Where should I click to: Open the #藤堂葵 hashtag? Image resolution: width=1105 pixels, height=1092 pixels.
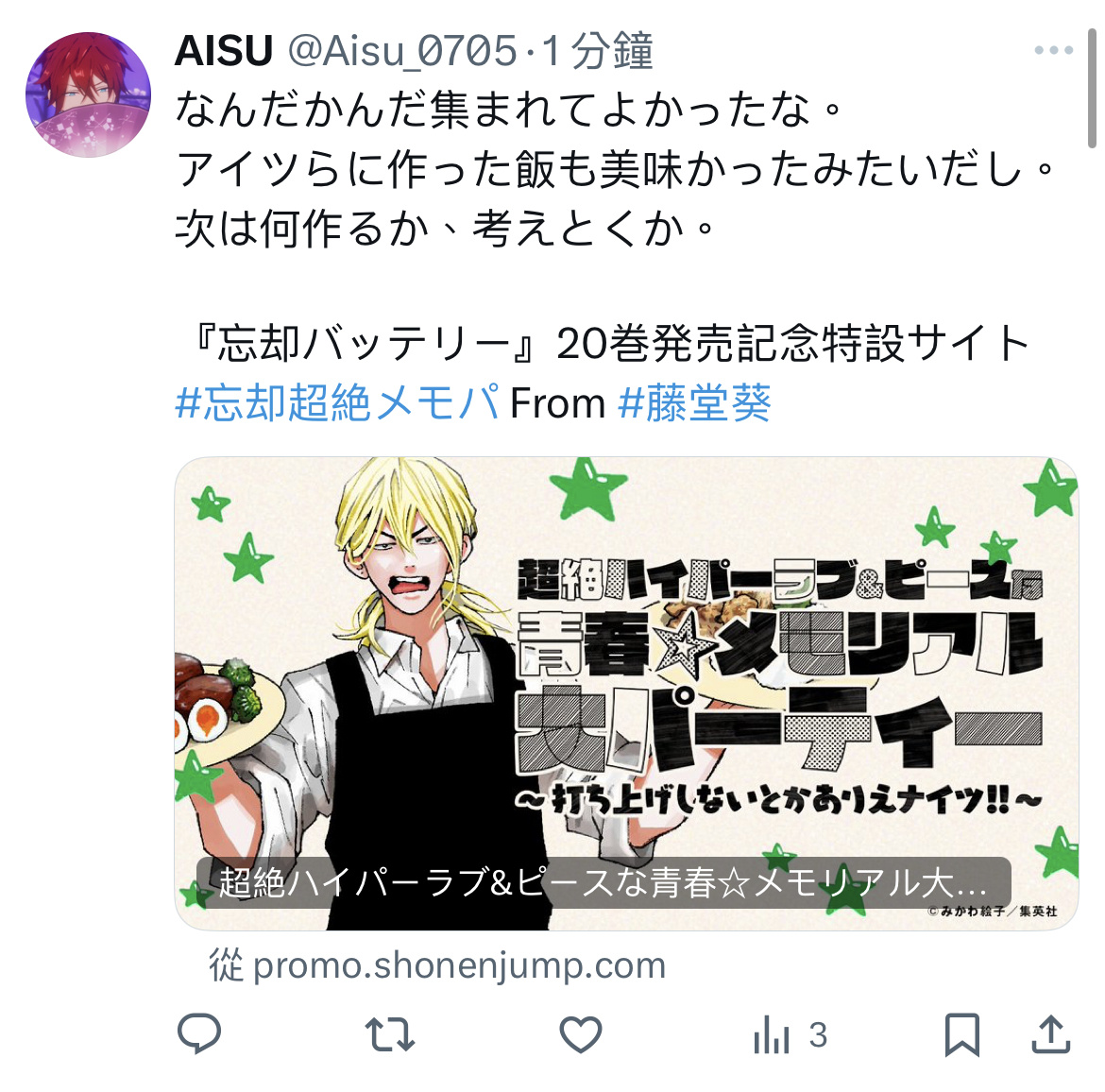(694, 403)
